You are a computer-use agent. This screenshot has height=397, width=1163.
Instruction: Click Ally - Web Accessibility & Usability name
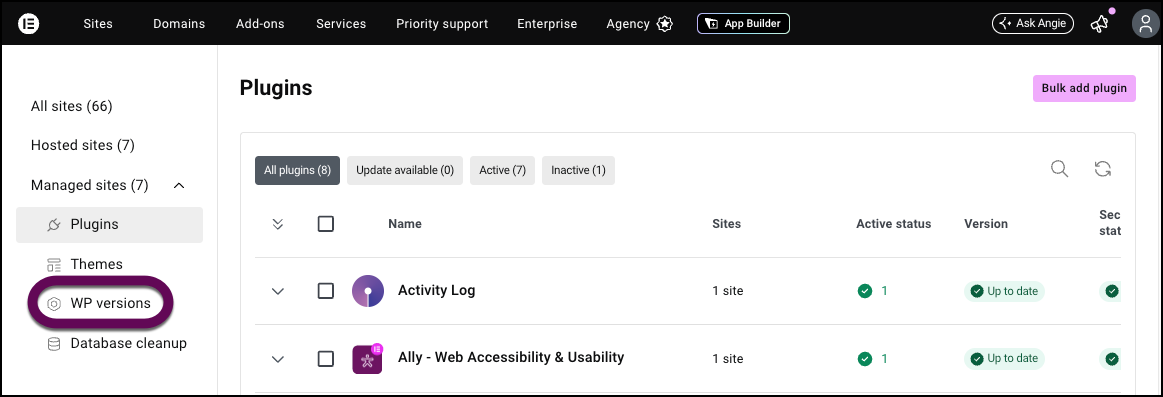coord(511,358)
